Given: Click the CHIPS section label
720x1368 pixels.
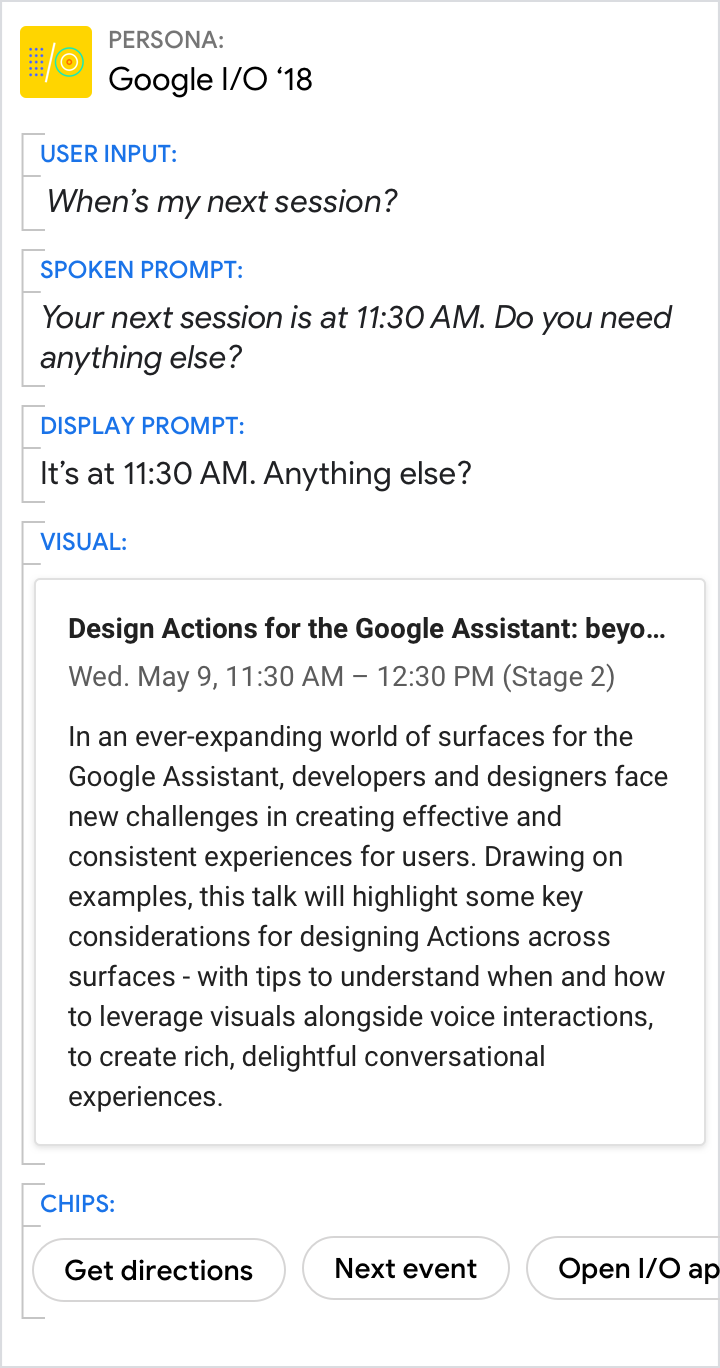Looking at the screenshot, I should pos(77,1204).
